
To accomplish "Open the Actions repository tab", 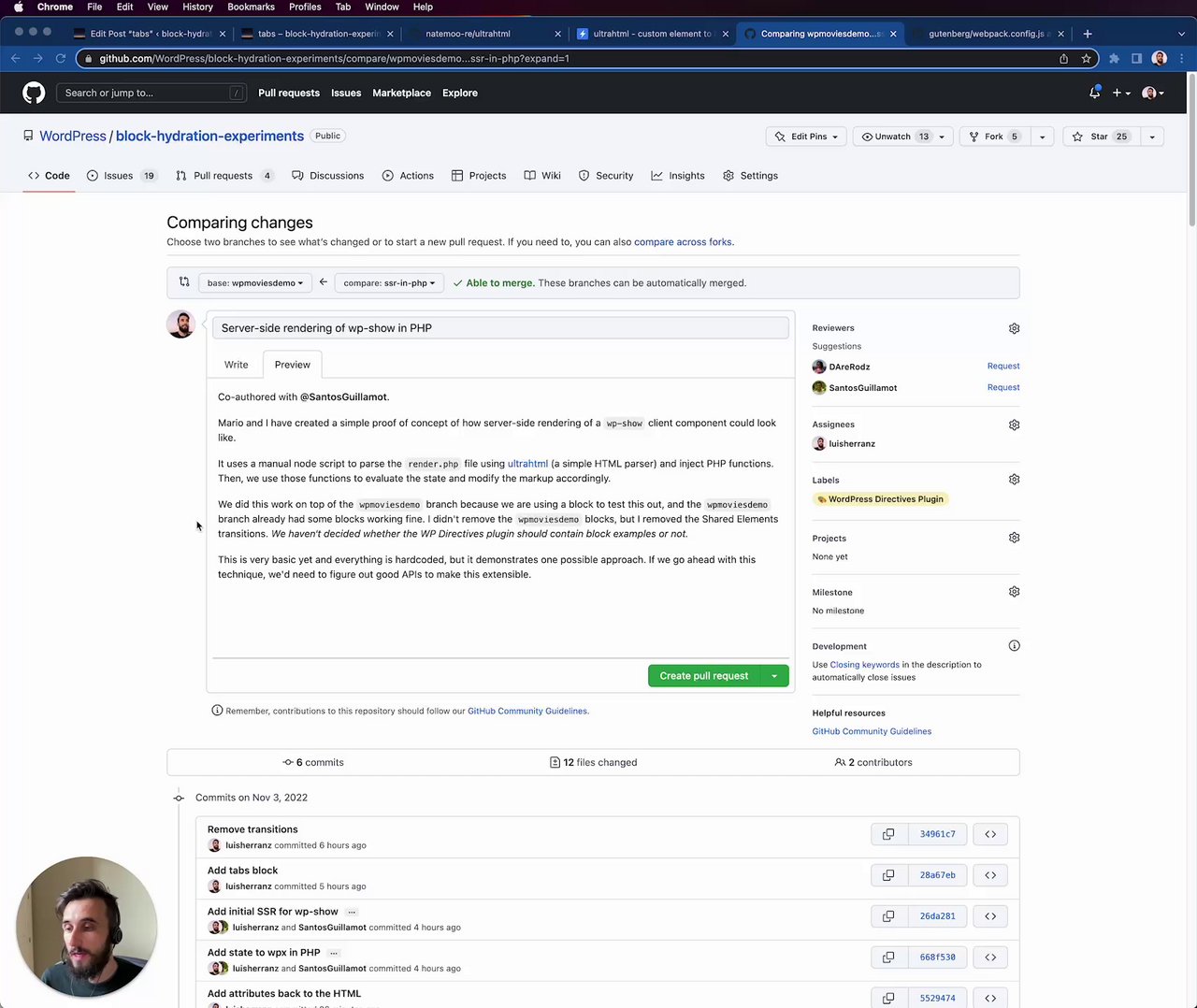I will [x=408, y=176].
